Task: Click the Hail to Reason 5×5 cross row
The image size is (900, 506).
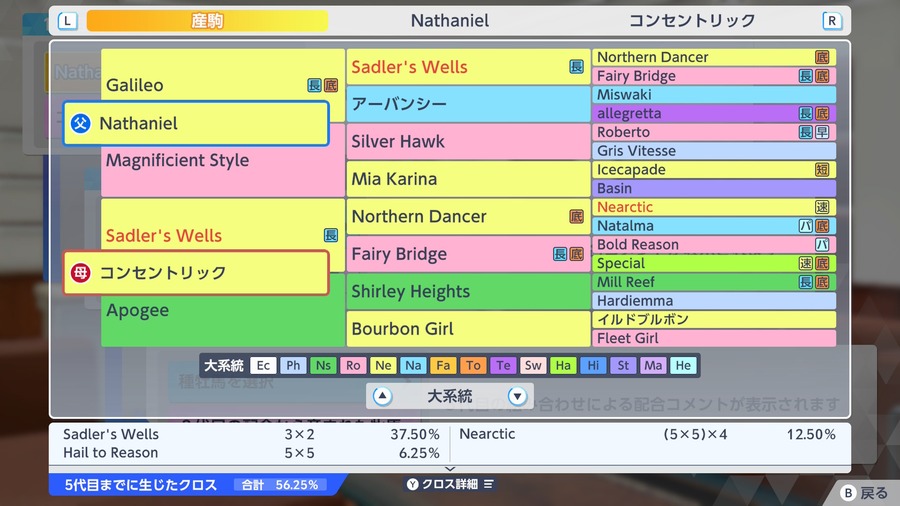Action: 251,453
